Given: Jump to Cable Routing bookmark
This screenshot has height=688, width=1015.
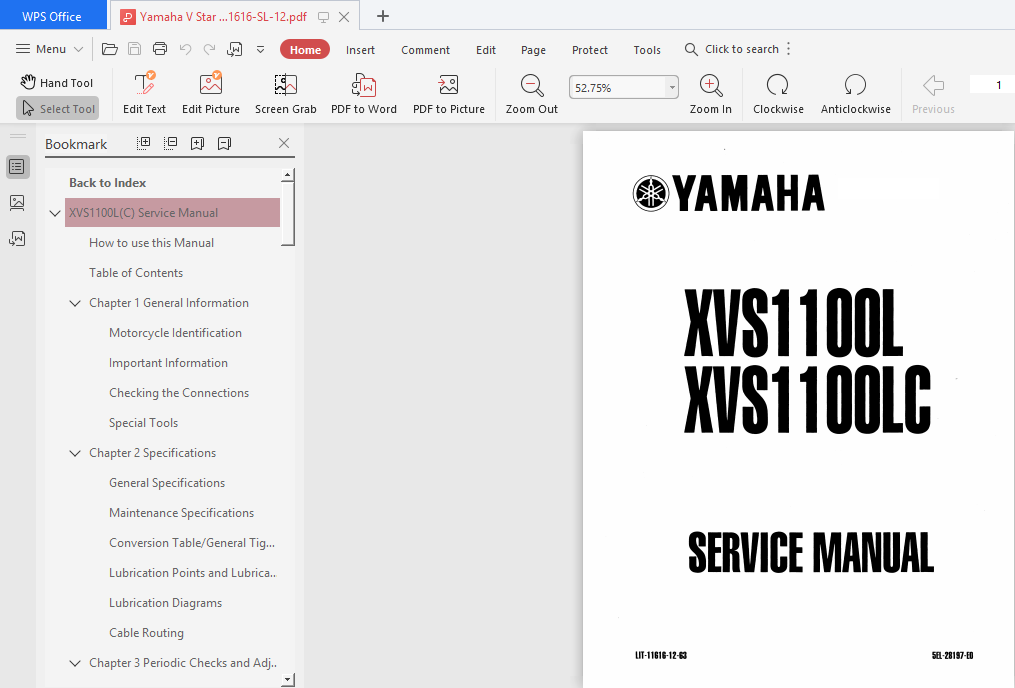Looking at the screenshot, I should click(146, 632).
